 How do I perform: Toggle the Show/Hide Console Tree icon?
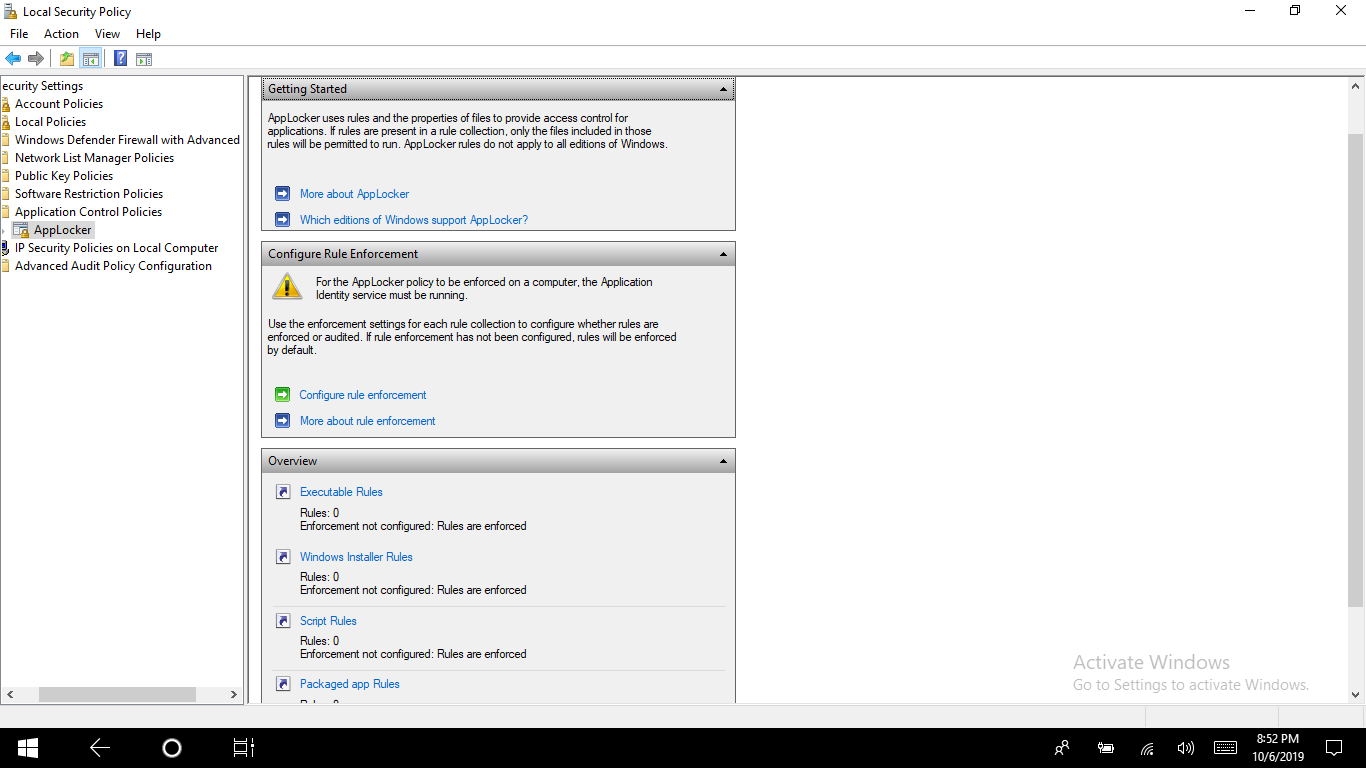pyautogui.click(x=90, y=59)
